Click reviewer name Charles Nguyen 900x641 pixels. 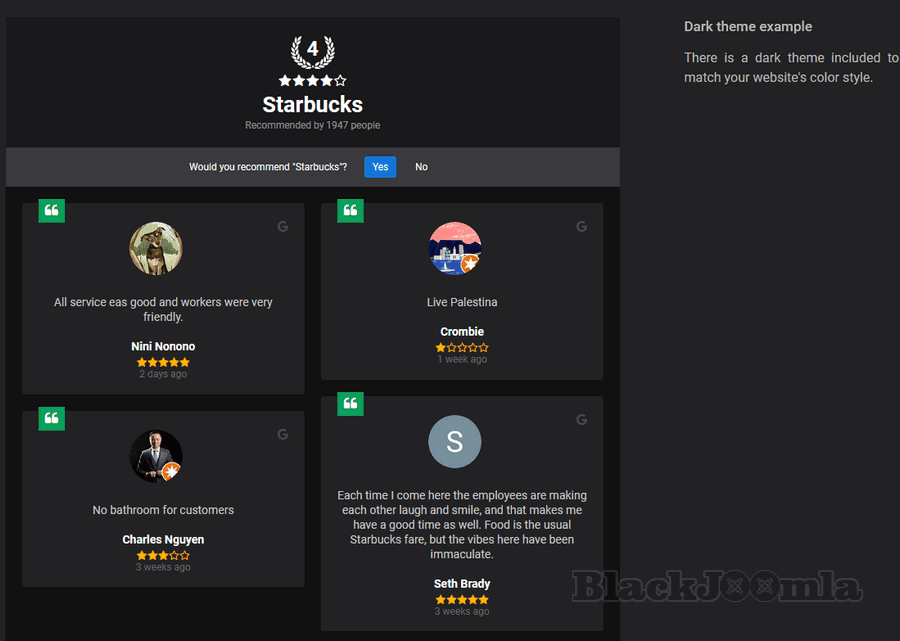(163, 539)
